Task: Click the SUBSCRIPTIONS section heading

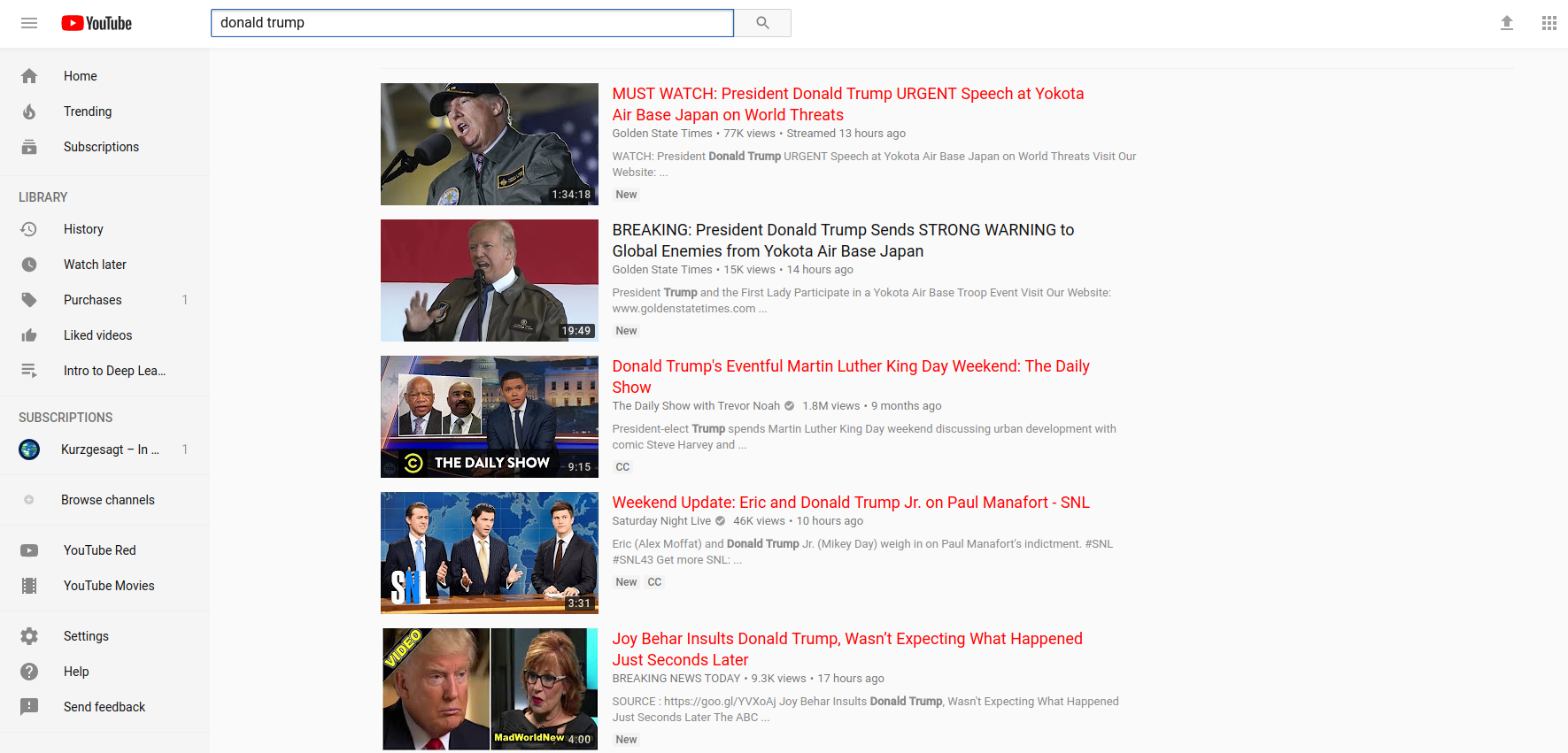Action: click(66, 418)
